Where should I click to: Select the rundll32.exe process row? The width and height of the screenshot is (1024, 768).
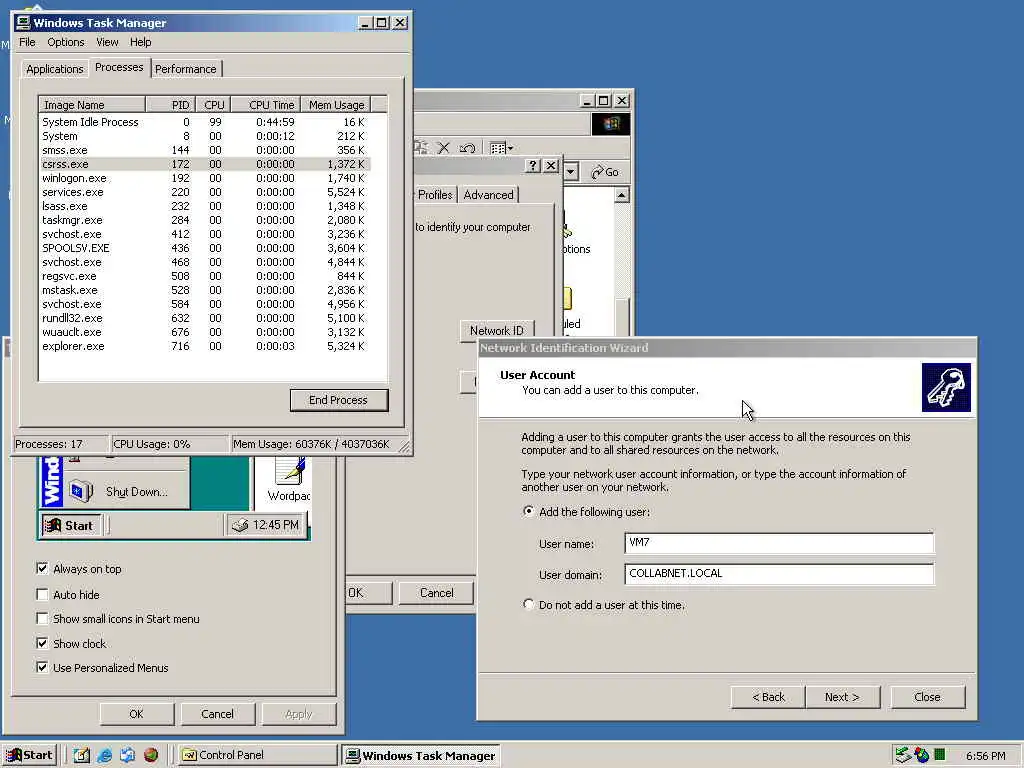(204, 318)
